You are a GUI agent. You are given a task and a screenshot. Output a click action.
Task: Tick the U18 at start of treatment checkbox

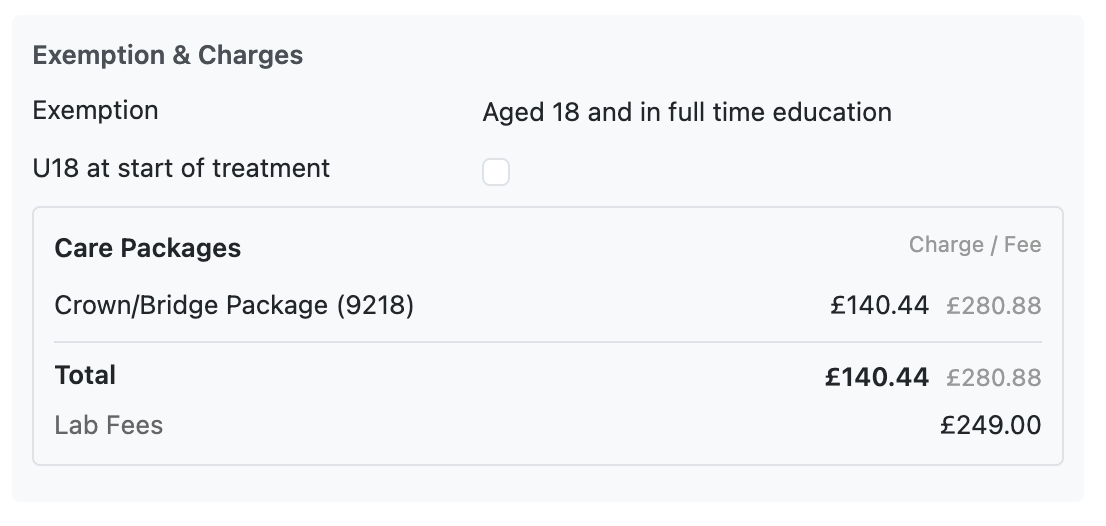tap(496, 172)
